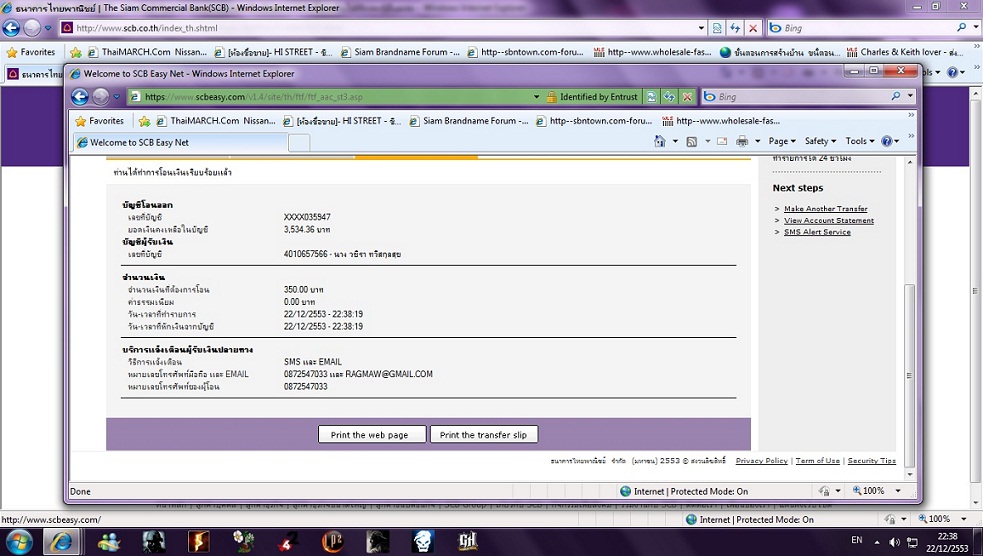
Task: Open Internet Explorer on the taskbar
Action: click(61, 541)
